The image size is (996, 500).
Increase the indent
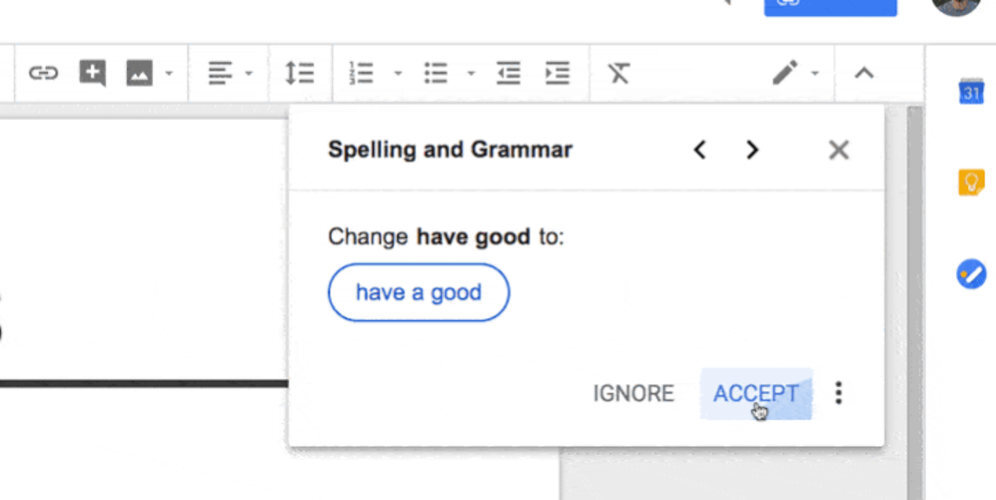click(557, 73)
